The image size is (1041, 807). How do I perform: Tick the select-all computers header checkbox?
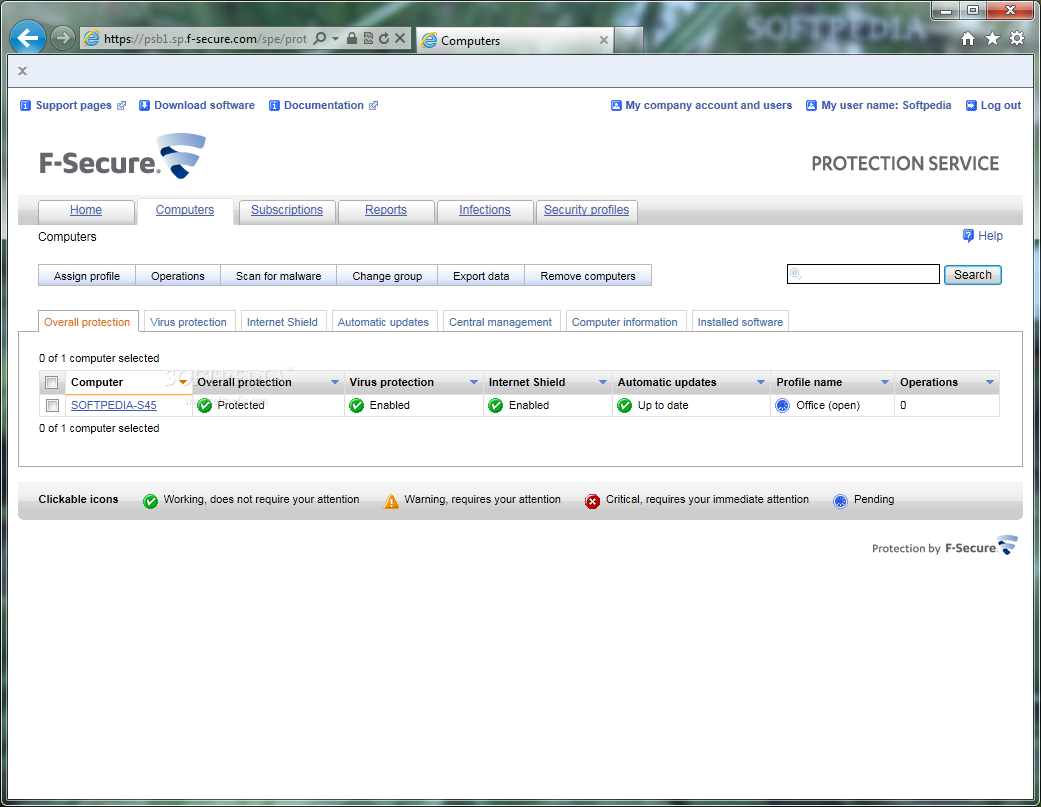[52, 383]
